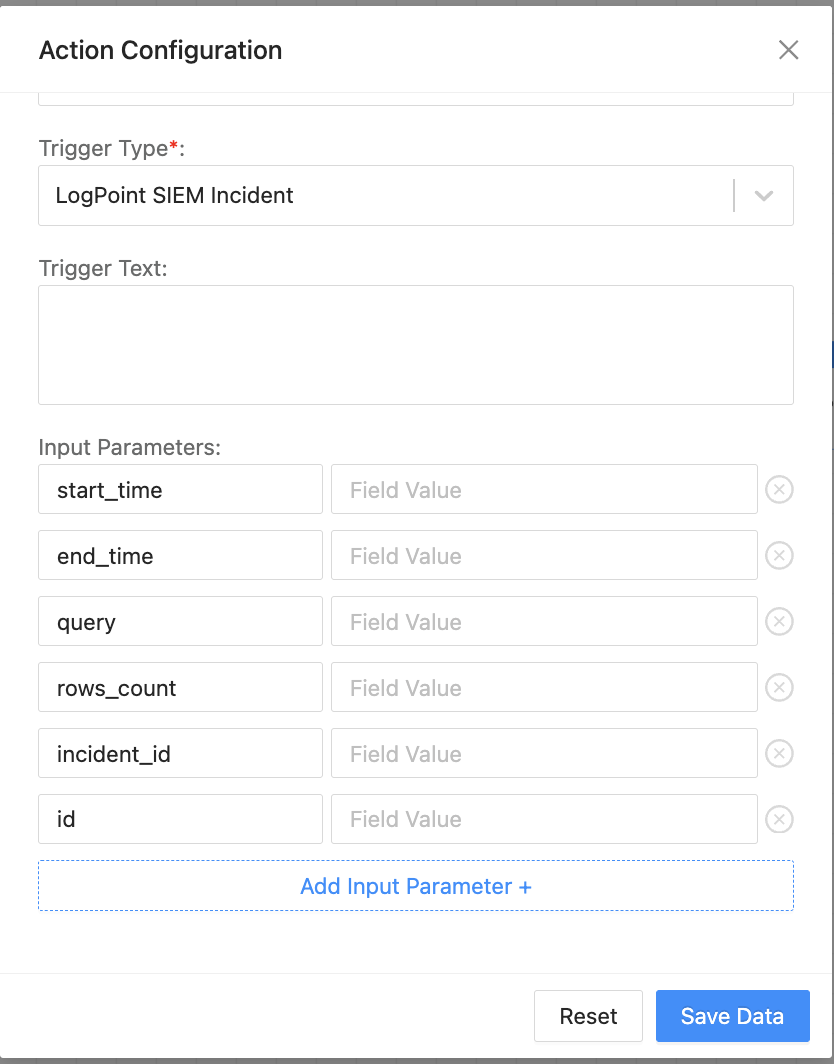
Task: Delete the incident_id parameter row
Action: pos(779,754)
